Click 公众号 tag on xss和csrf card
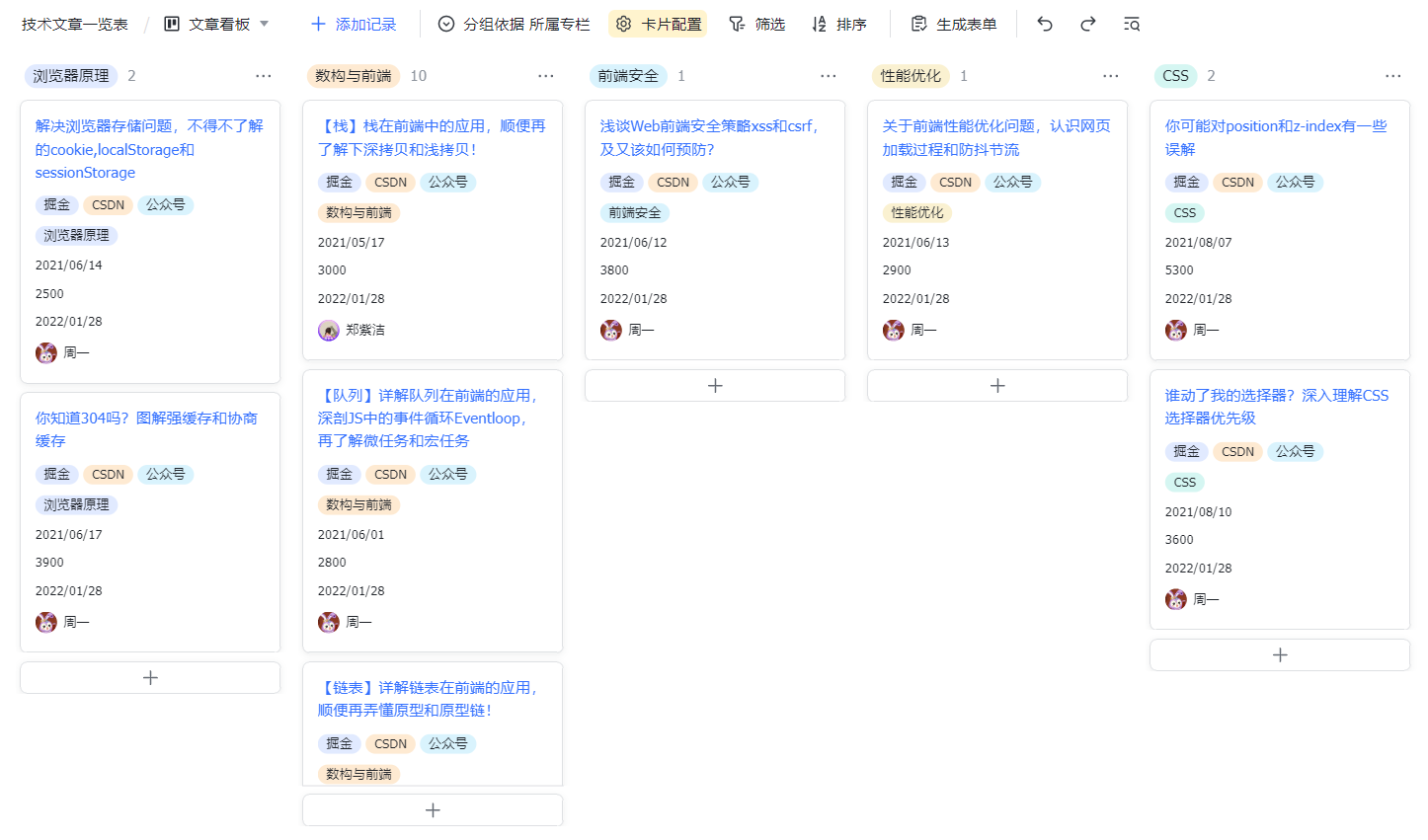1428x840 pixels. coord(731,183)
